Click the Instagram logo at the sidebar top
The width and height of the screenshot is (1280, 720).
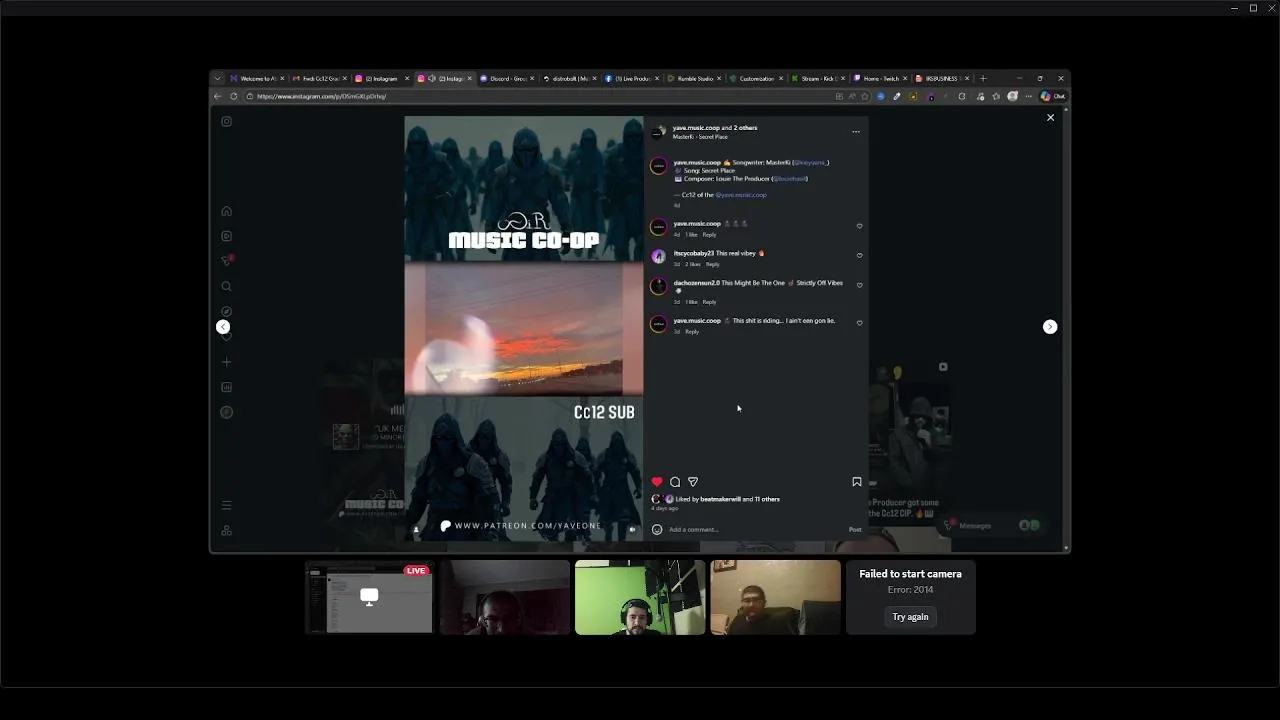227,121
